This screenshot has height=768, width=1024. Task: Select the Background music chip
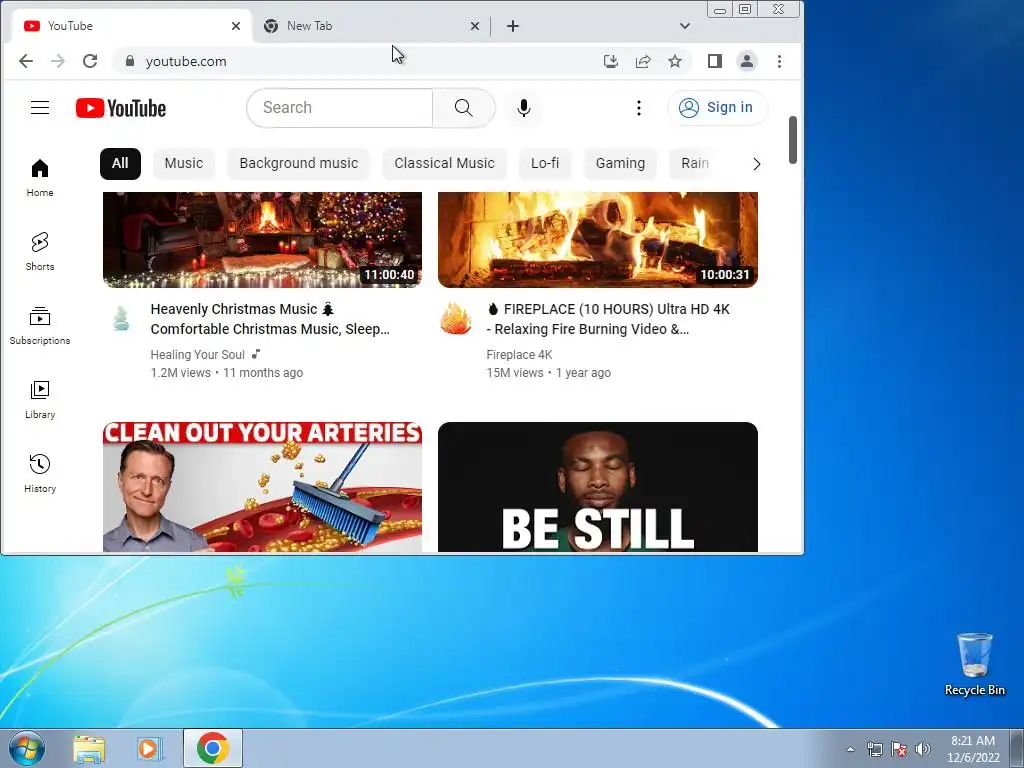[298, 163]
